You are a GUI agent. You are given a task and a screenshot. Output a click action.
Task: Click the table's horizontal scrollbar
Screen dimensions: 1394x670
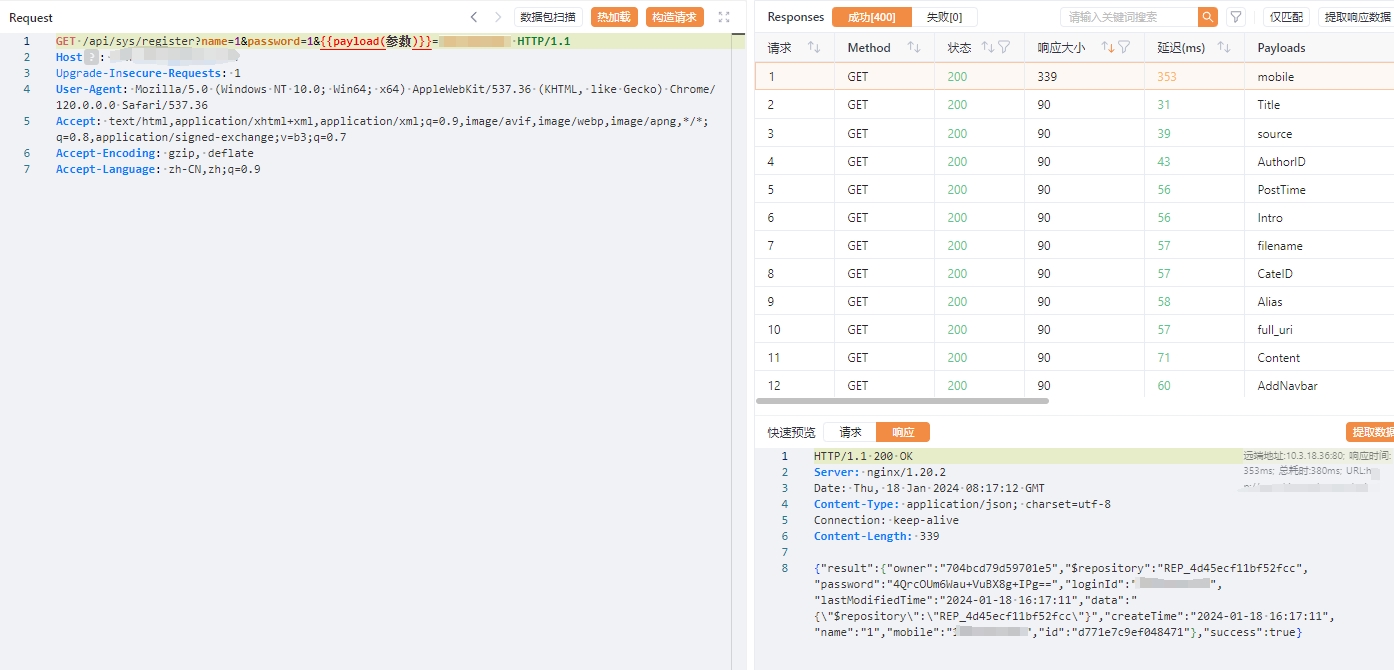(902, 401)
